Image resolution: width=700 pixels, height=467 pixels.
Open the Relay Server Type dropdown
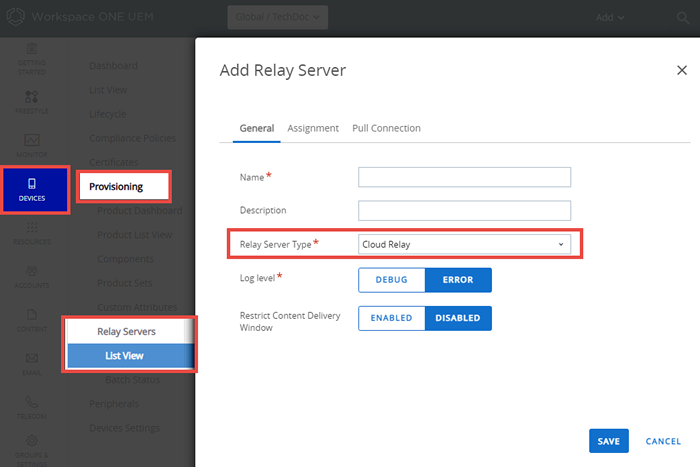pos(464,245)
